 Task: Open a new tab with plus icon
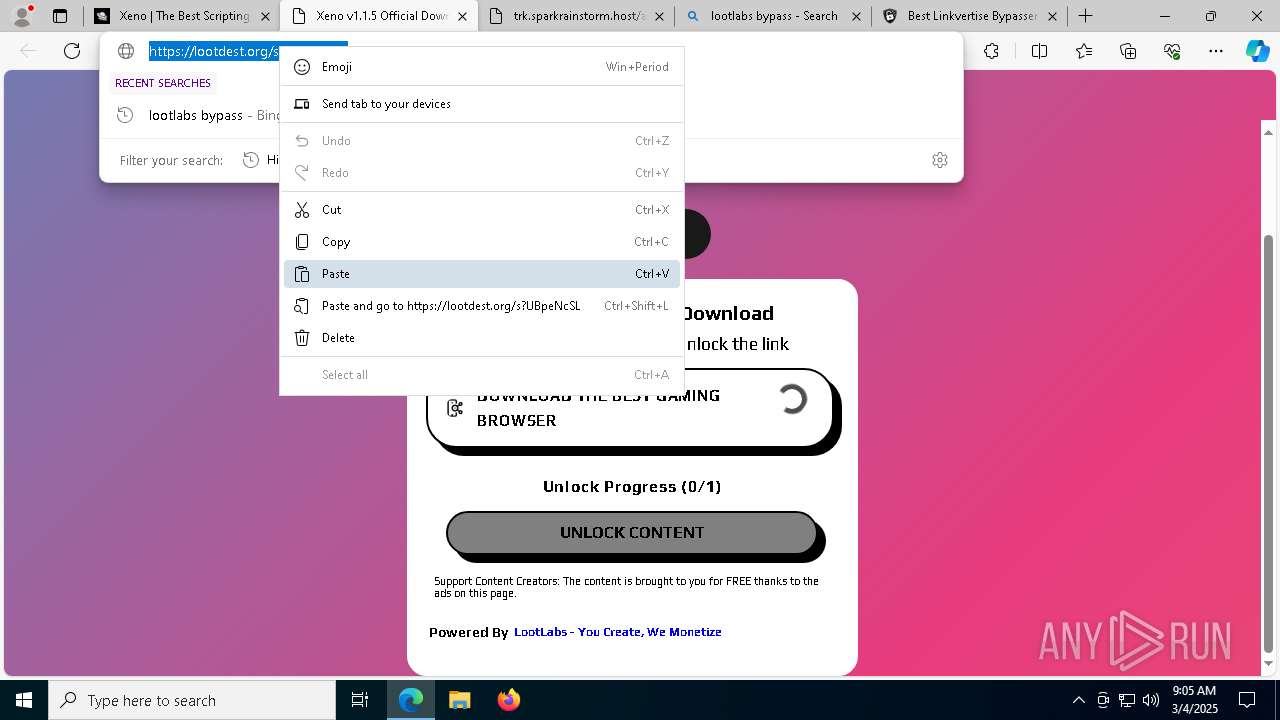pyautogui.click(x=1085, y=16)
